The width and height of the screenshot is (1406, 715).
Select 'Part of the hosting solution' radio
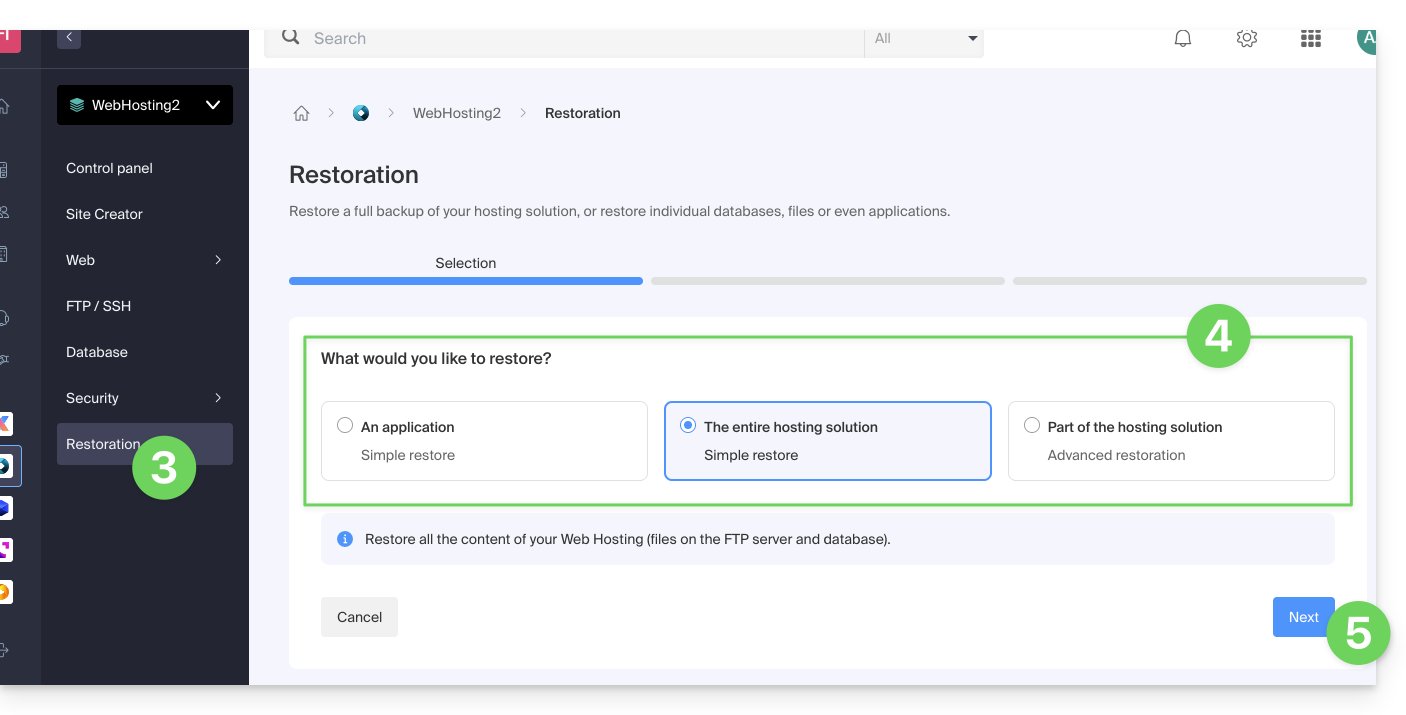1032,426
